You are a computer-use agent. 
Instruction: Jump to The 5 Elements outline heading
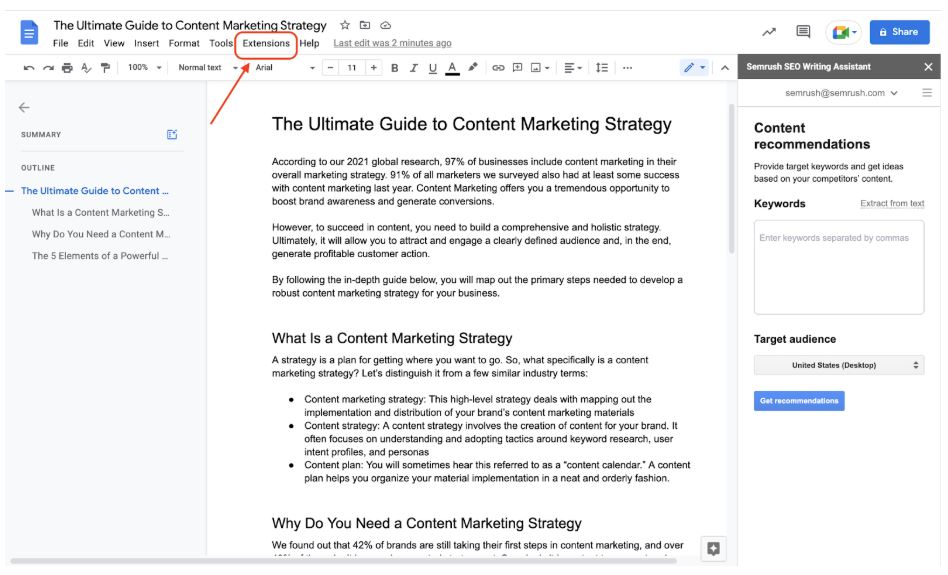pos(100,256)
